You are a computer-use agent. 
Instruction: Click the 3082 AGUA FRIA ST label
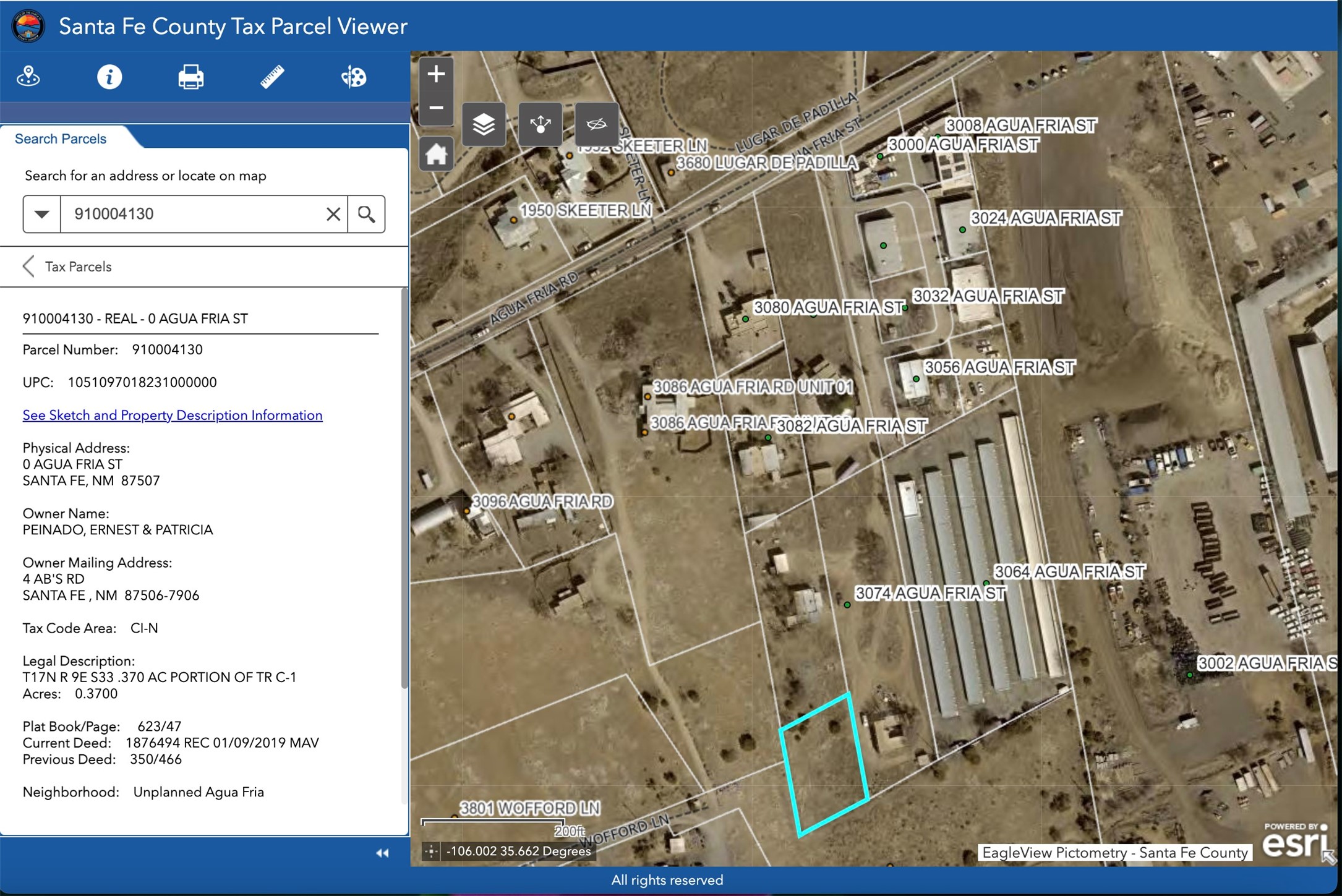coord(852,426)
